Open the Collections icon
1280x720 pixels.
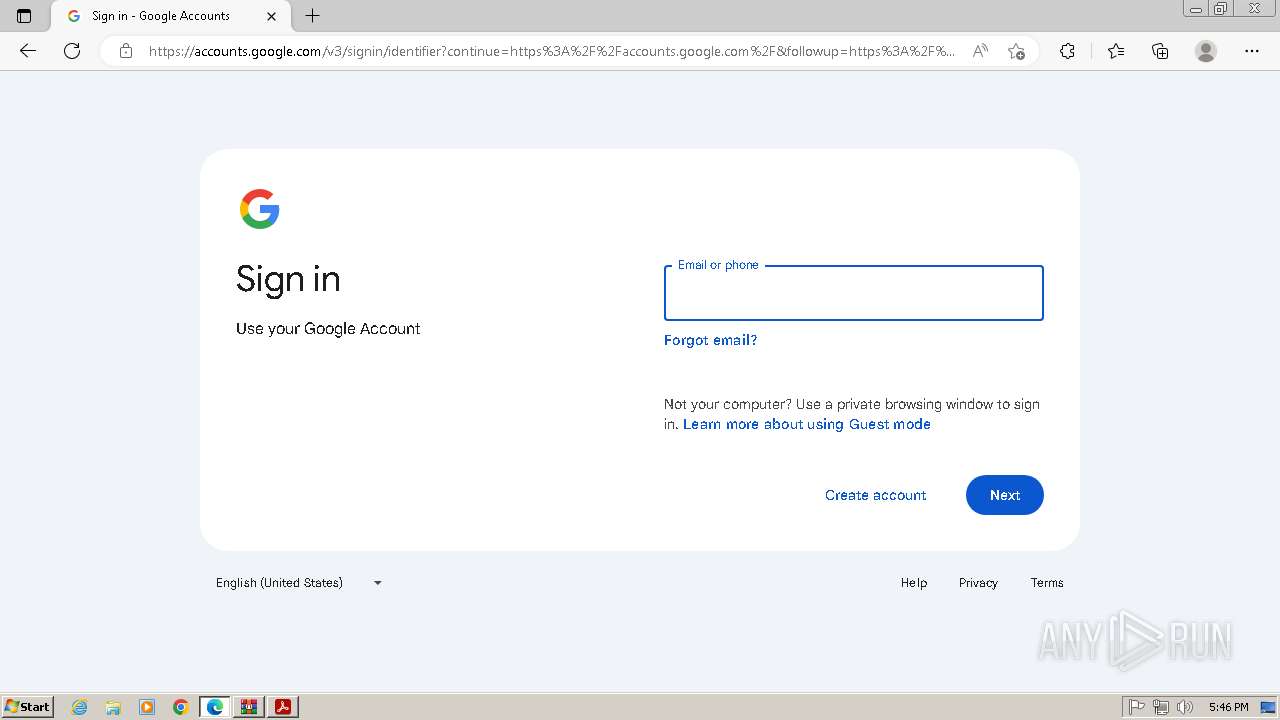pos(1160,51)
